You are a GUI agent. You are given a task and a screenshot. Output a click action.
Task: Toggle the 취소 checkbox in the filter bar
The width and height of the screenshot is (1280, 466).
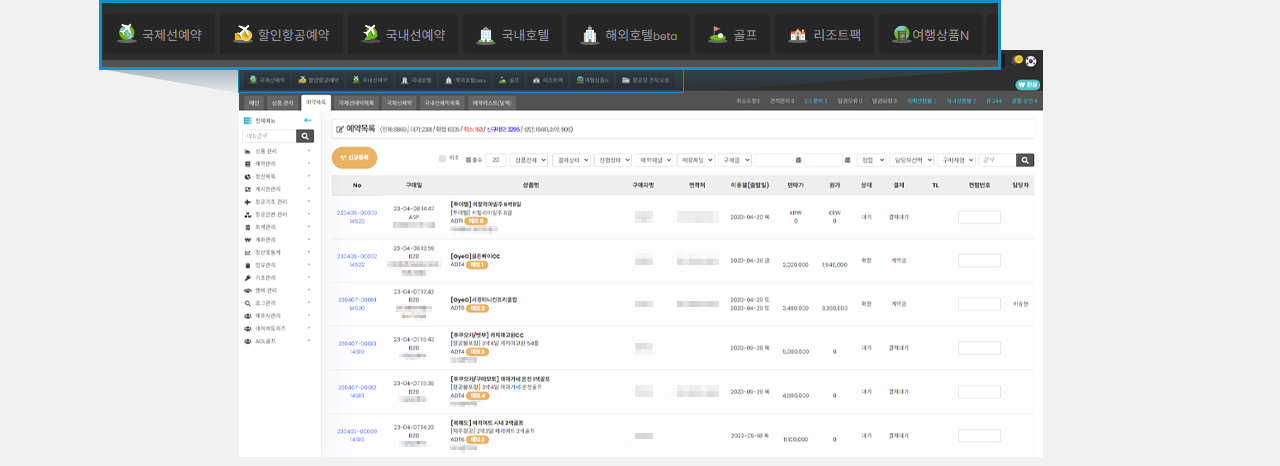(442, 159)
